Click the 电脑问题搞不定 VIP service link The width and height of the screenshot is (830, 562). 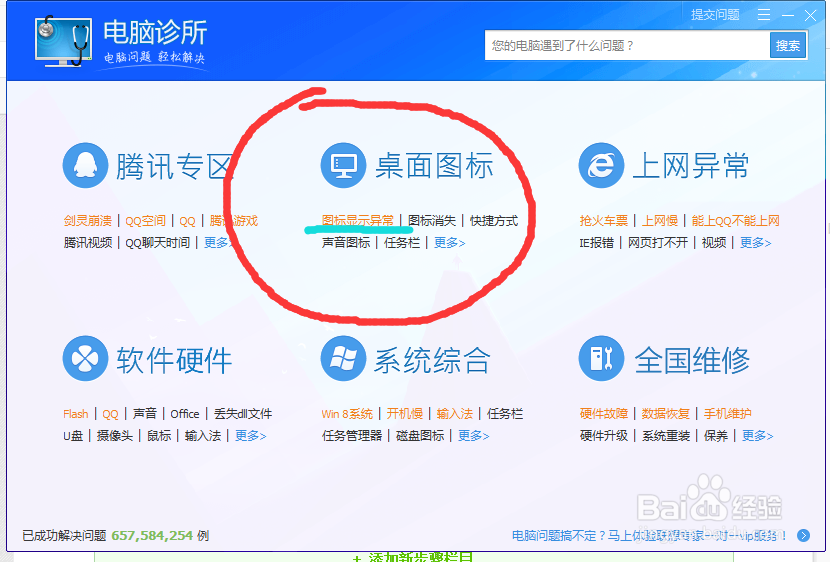tap(649, 536)
